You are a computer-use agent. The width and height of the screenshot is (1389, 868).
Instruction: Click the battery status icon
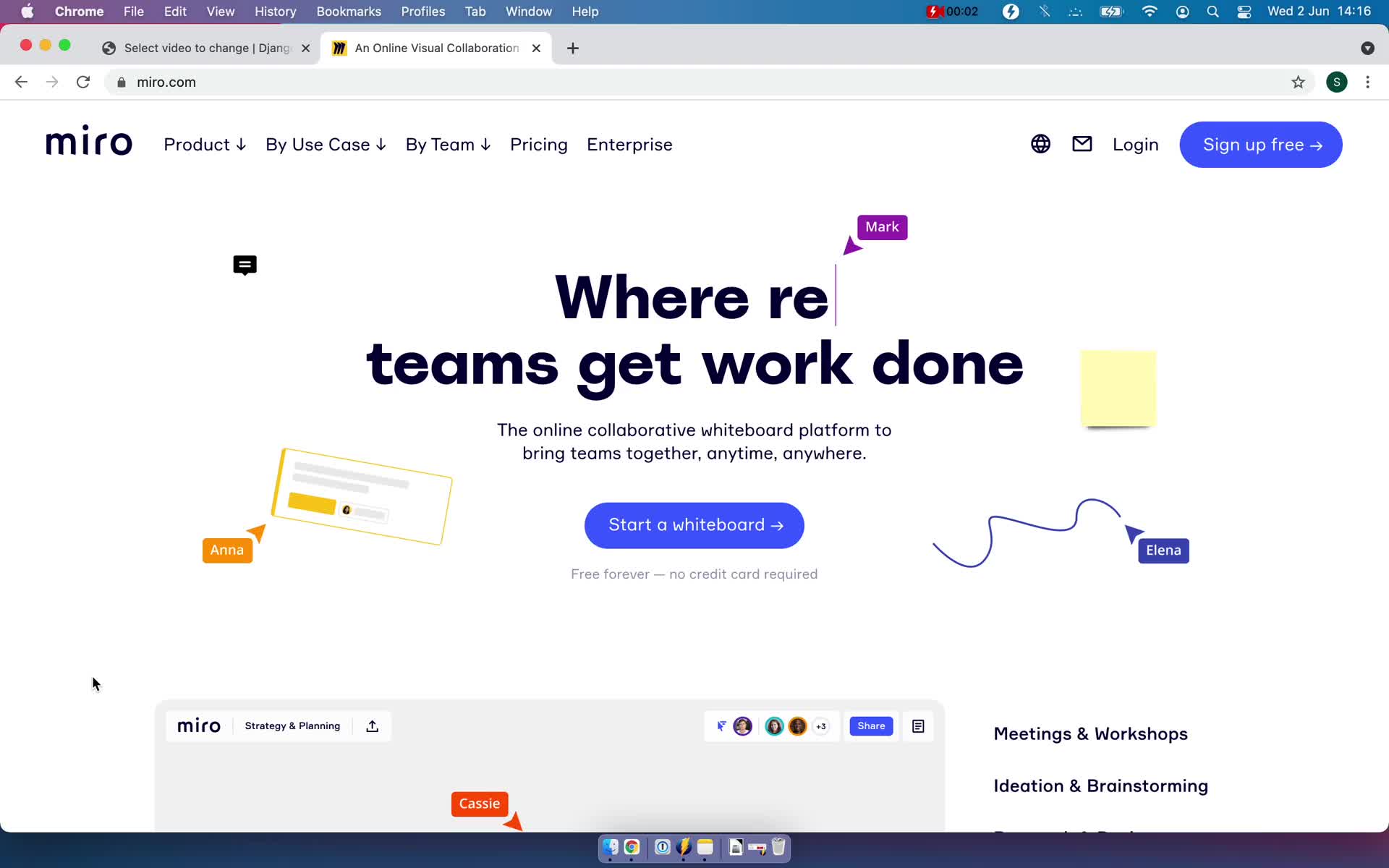pos(1111,12)
